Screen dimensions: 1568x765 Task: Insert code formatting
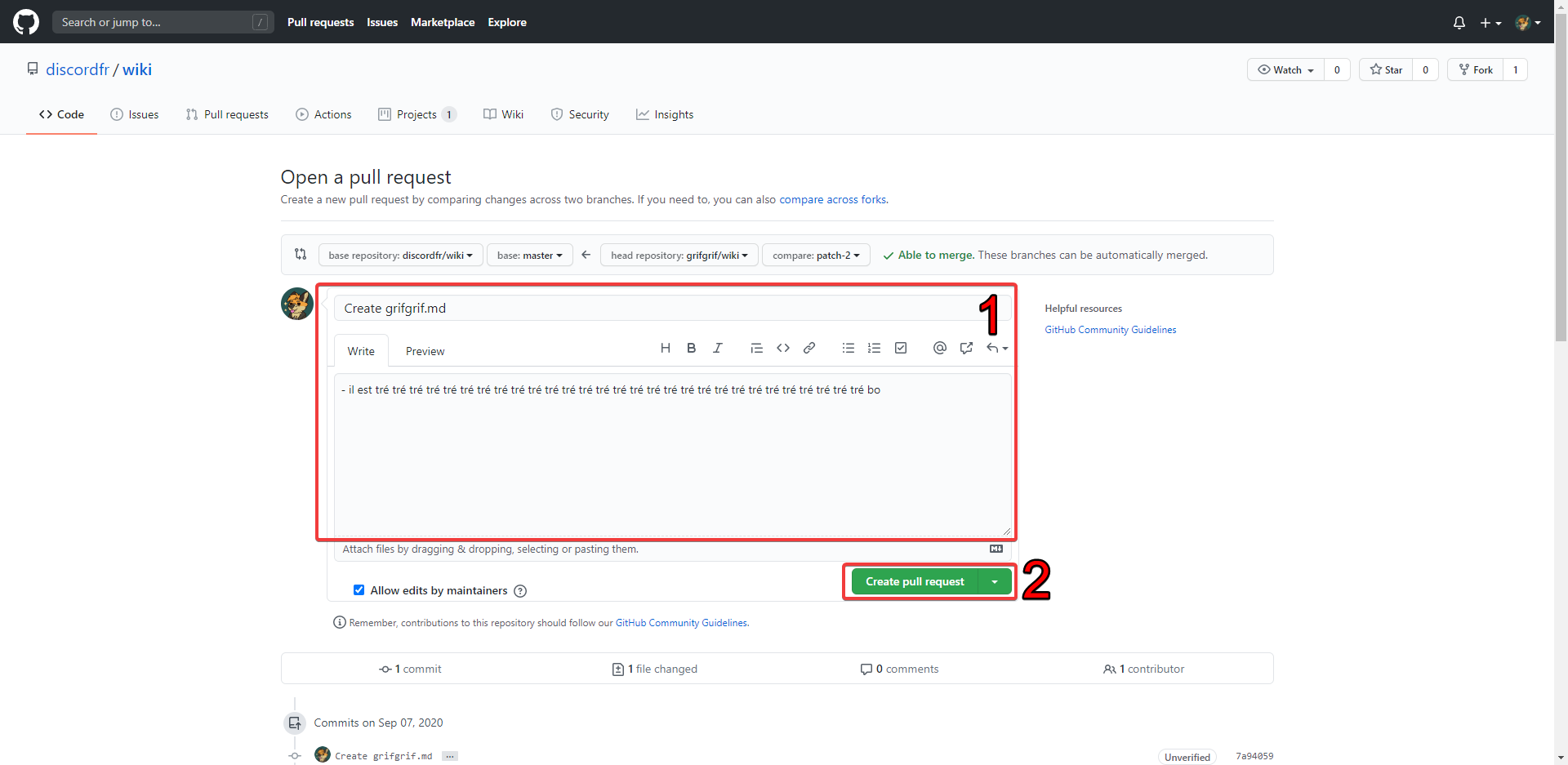[x=783, y=348]
